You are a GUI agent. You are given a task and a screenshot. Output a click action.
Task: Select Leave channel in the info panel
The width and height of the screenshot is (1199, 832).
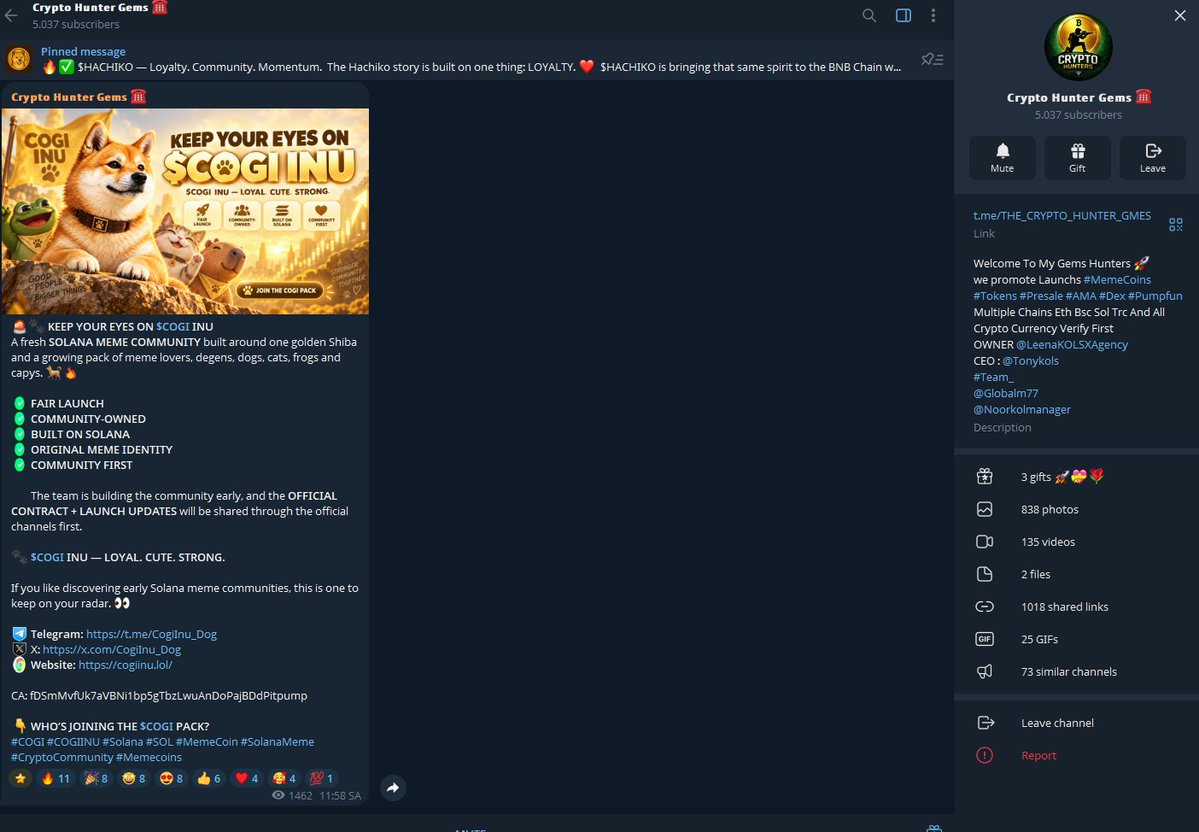pyautogui.click(x=1077, y=723)
